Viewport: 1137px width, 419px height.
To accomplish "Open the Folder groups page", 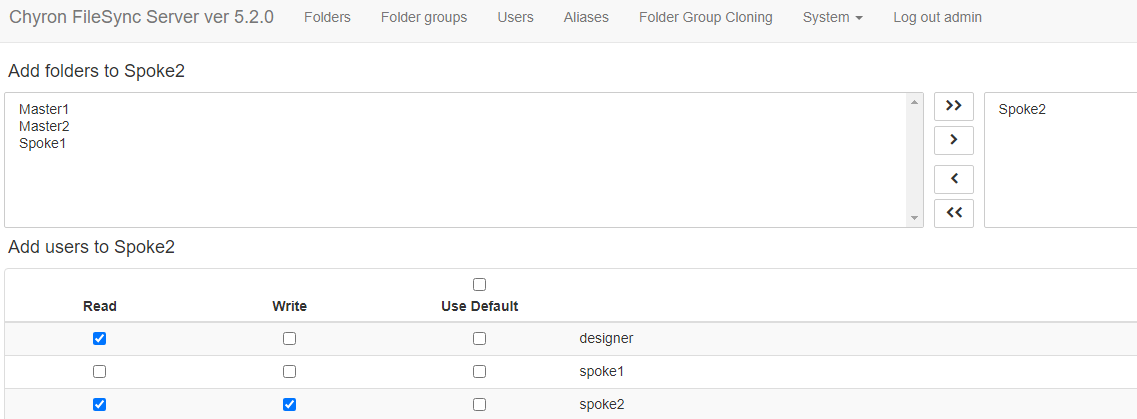I will 424,18.
